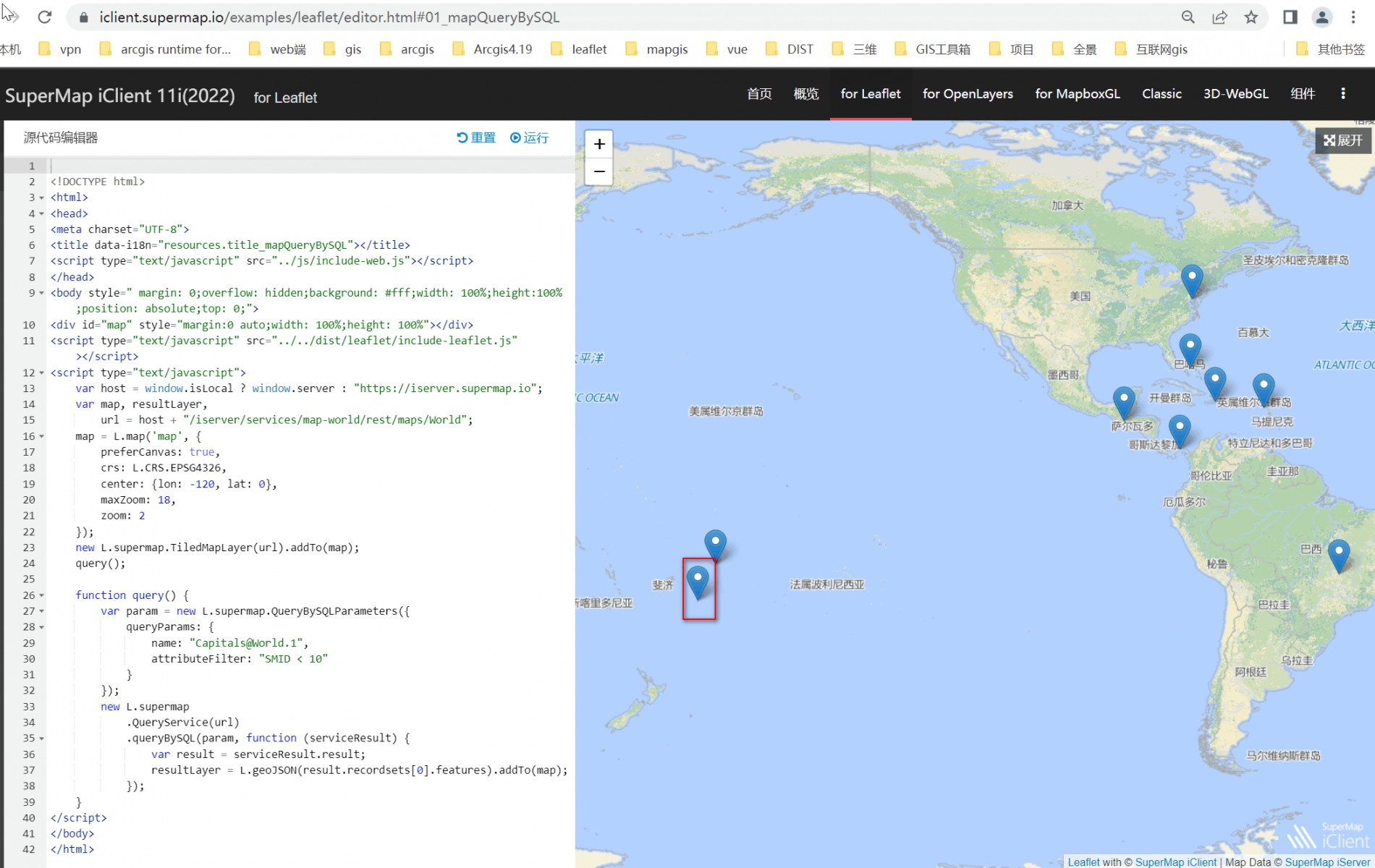
Task: Bookmark this page with the star icon
Action: point(1251,17)
